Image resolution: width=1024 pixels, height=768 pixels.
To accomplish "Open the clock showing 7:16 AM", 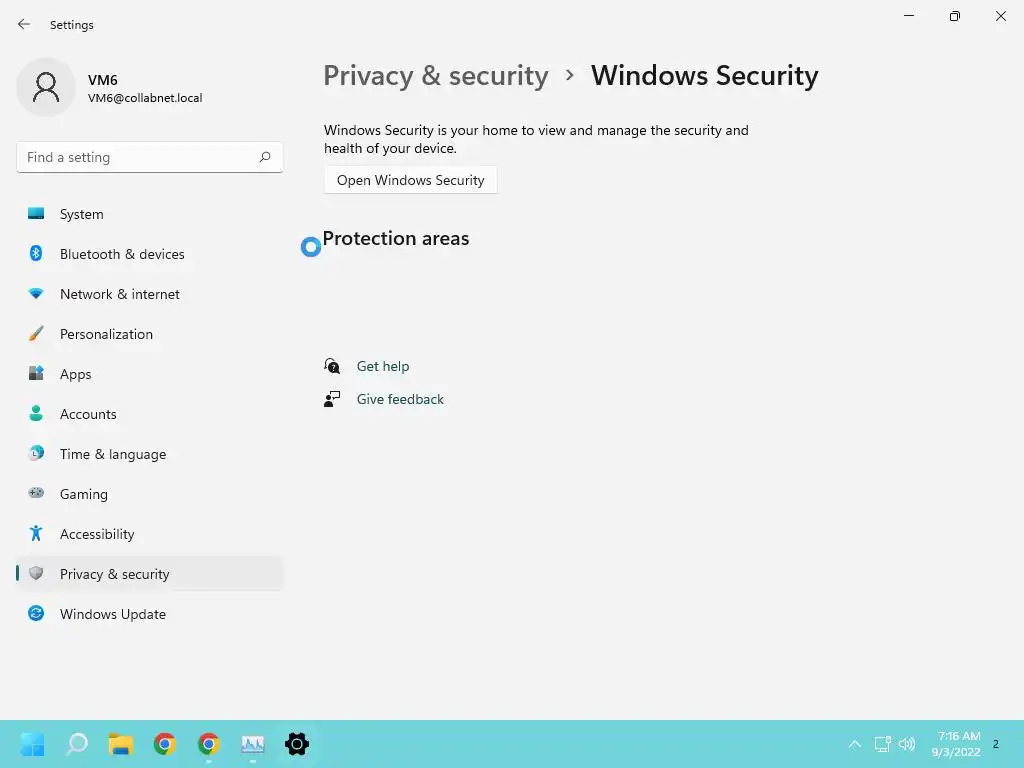I will 956,744.
